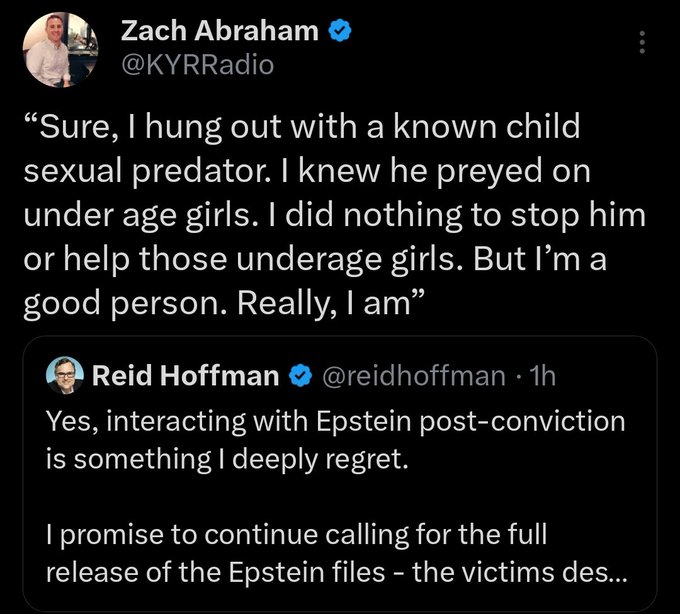Visit the @KYRRadio handle

click(195, 65)
